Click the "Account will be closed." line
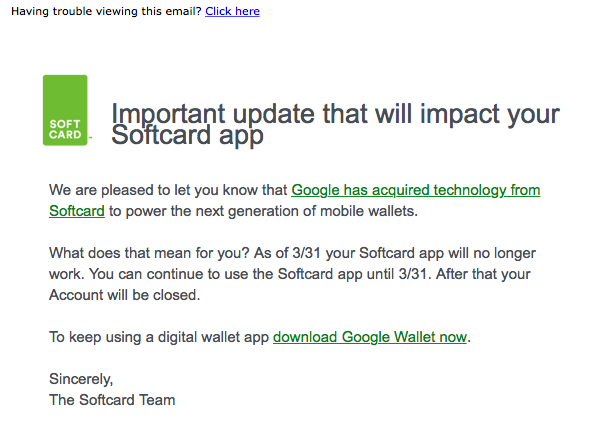 124,295
